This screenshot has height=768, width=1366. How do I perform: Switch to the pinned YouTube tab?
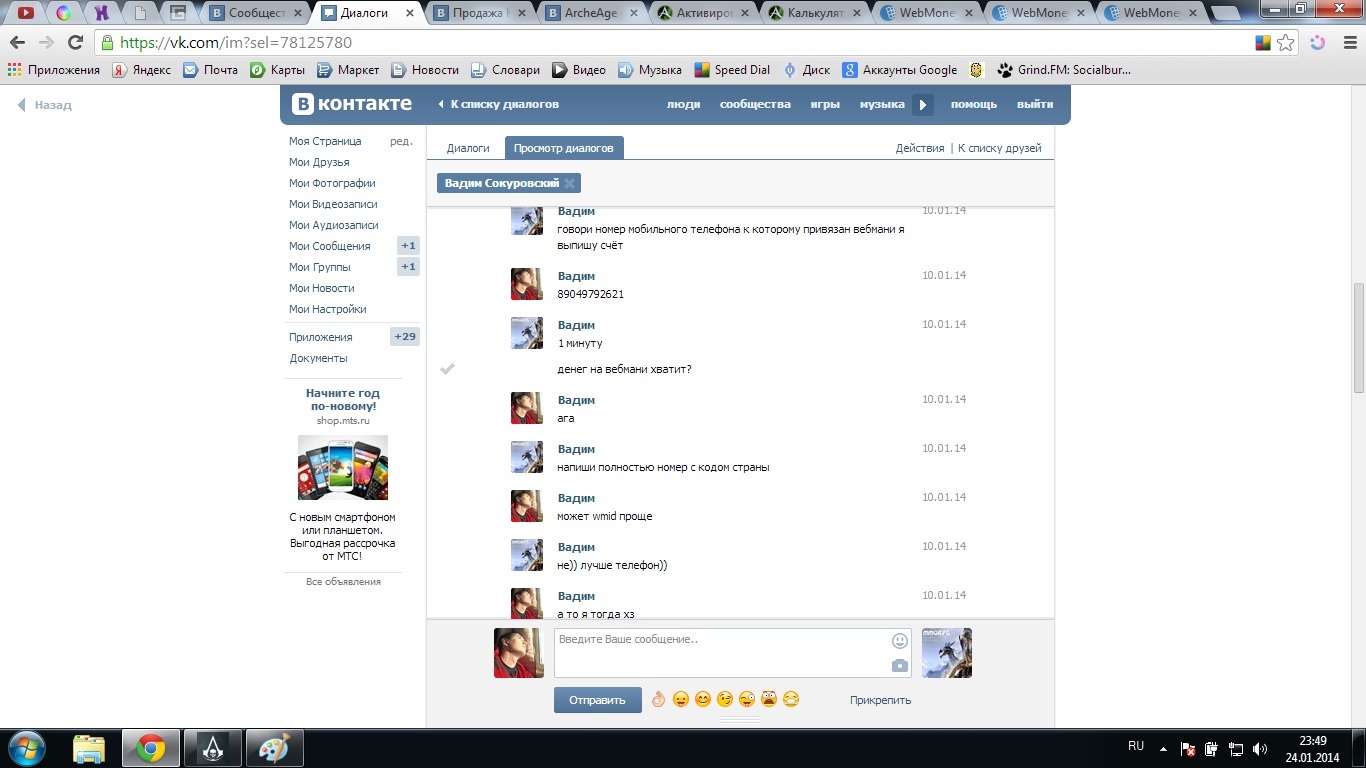pyautogui.click(x=26, y=13)
